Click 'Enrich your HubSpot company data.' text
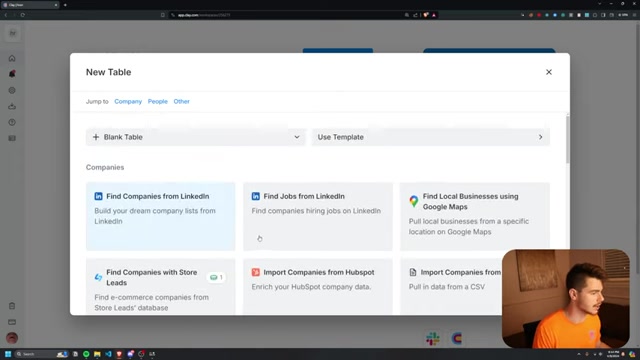640x360 pixels. tap(311, 287)
